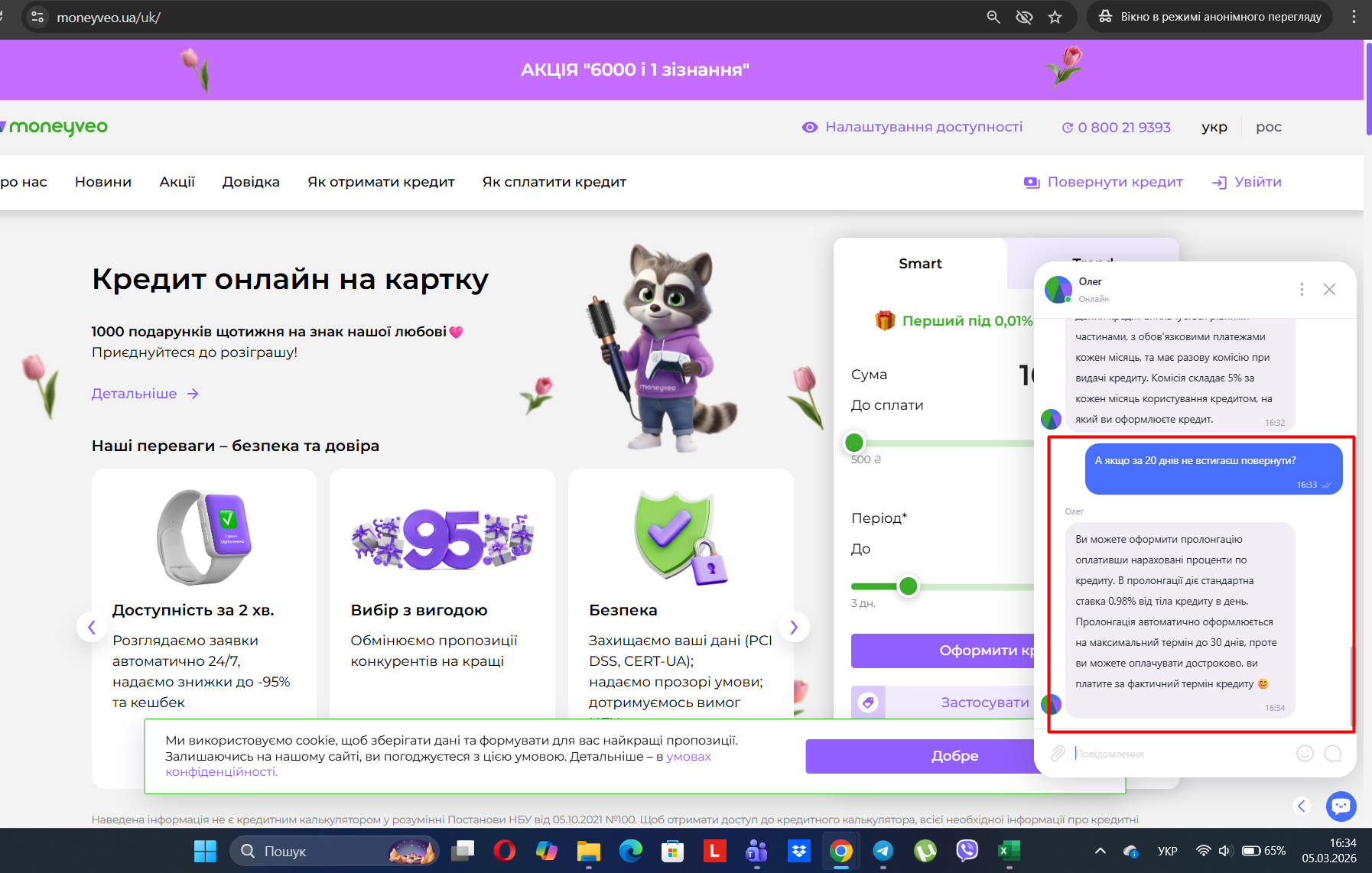Open Task View on the taskbar
The width and height of the screenshot is (1372, 873).
point(463,851)
